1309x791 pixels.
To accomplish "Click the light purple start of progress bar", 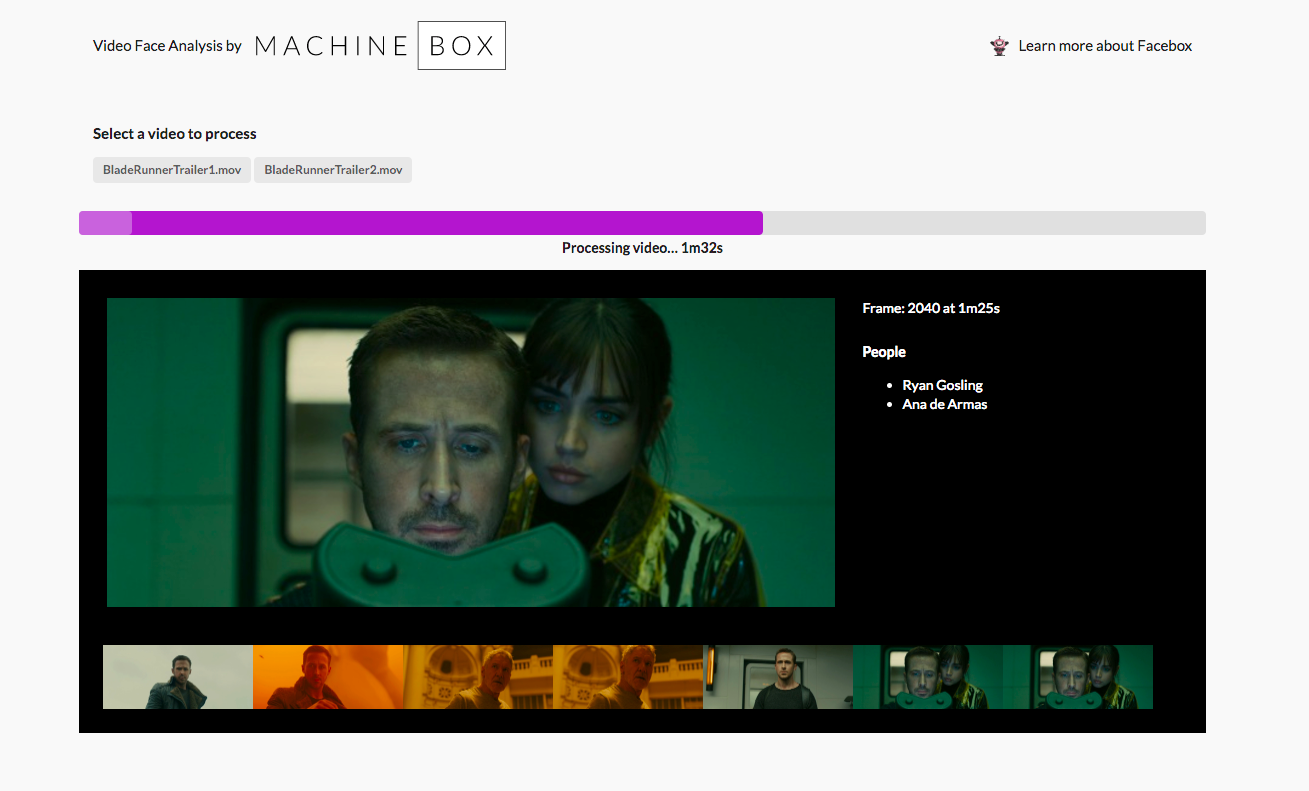I will tap(105, 223).
